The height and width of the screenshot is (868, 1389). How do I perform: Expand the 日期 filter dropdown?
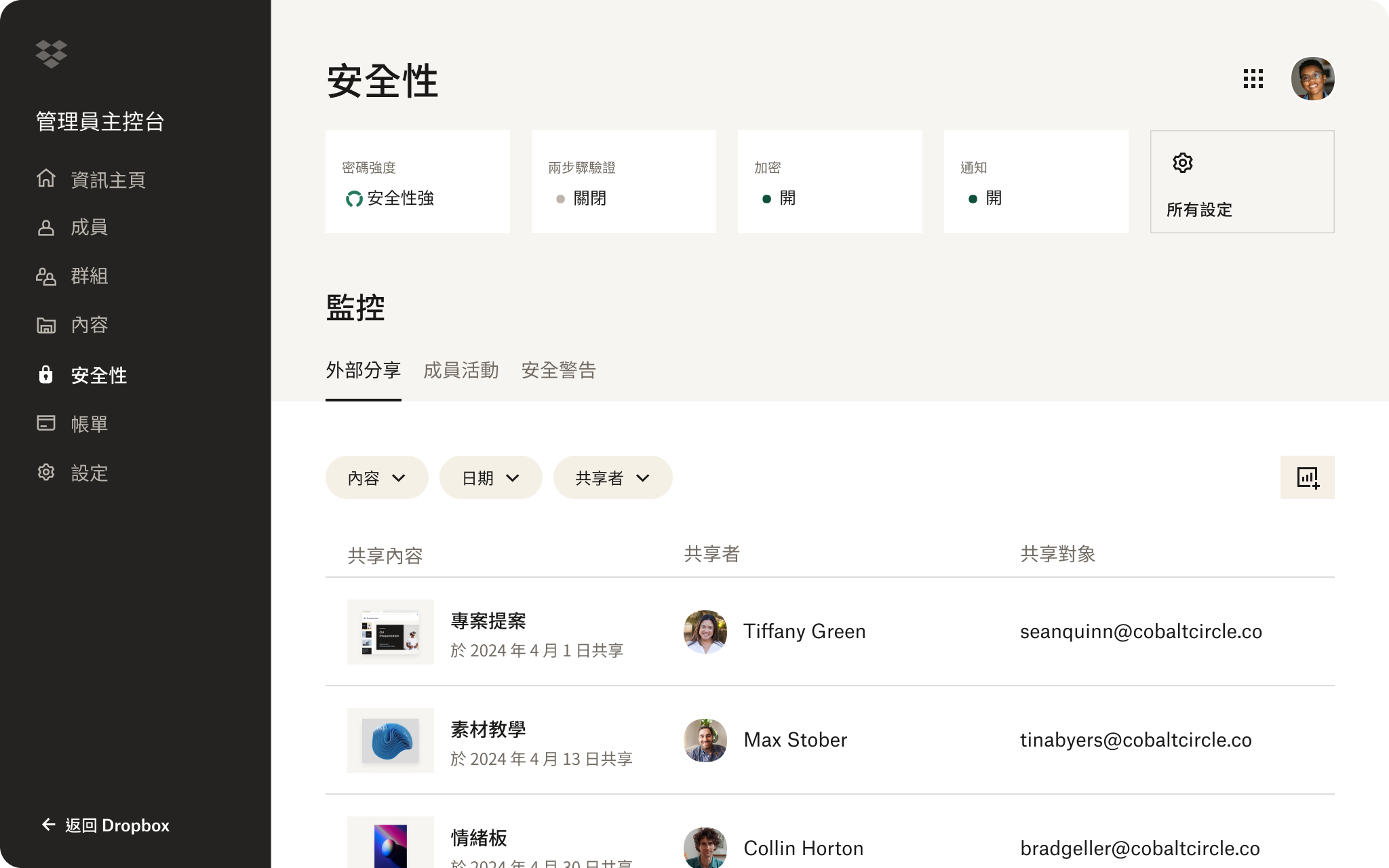click(491, 477)
